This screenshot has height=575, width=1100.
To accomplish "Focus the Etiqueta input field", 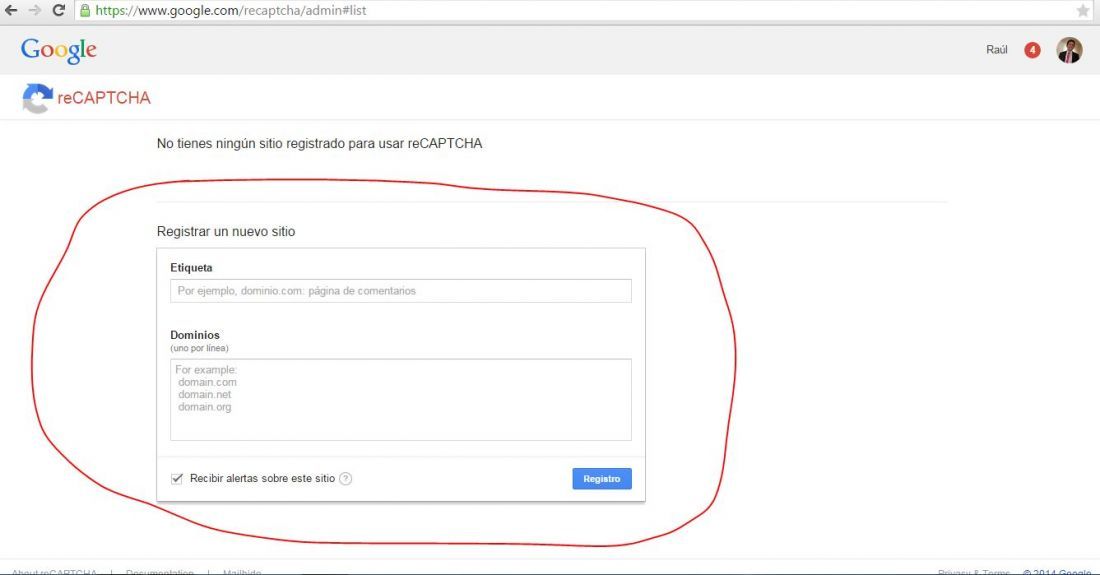I will [x=401, y=291].
